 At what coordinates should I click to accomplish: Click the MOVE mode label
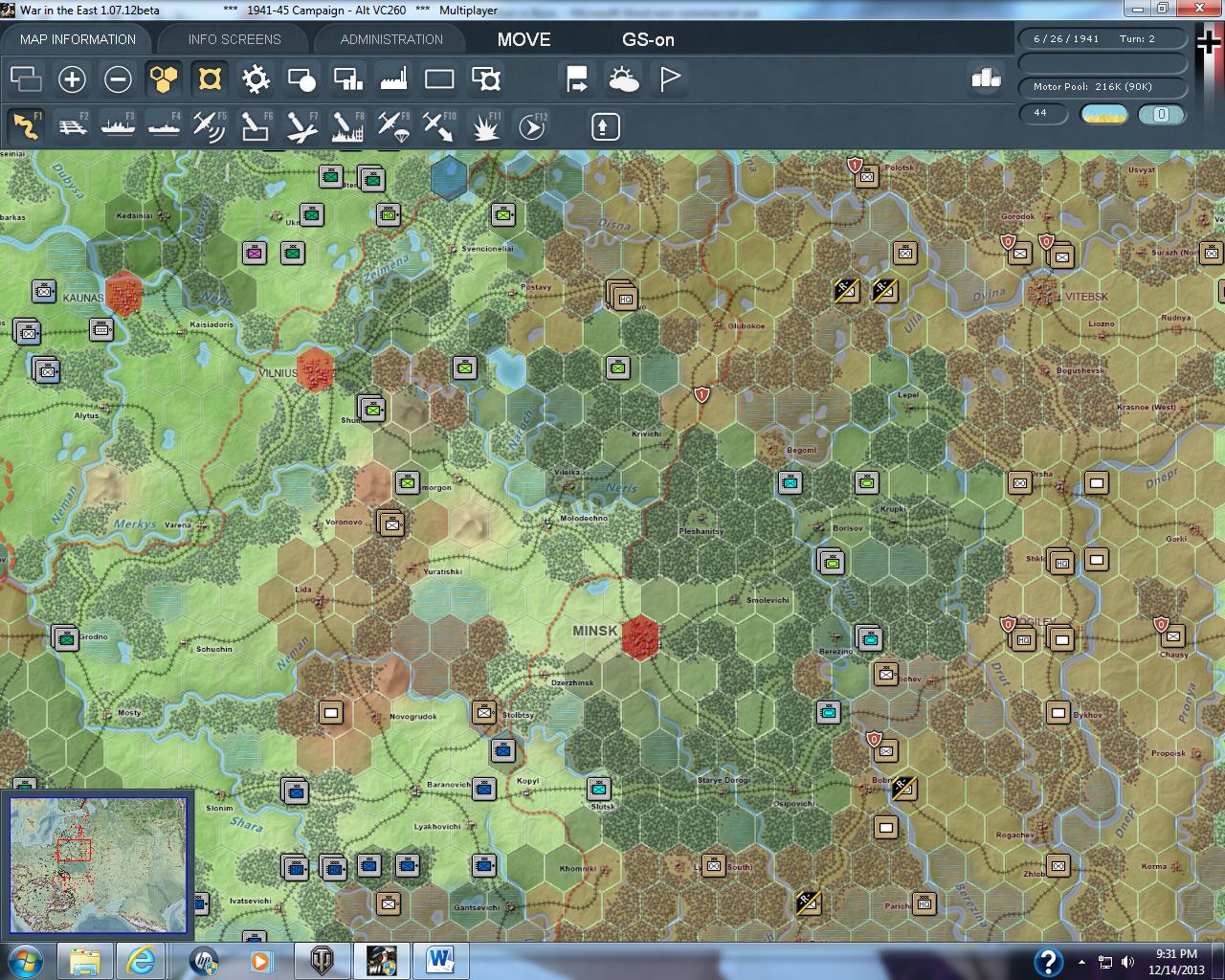coord(523,39)
